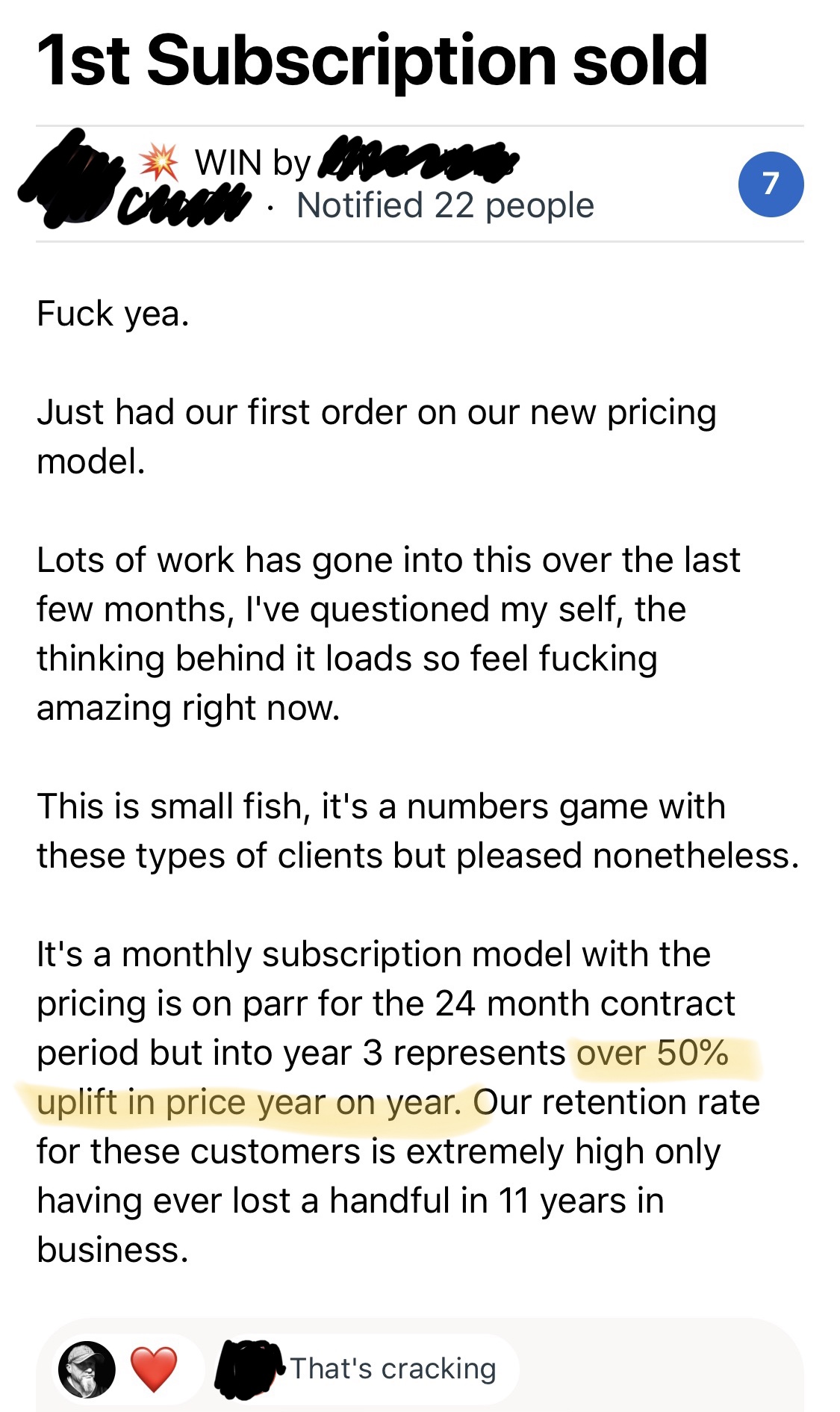Click the "That's cracking" comment text

(x=393, y=1369)
